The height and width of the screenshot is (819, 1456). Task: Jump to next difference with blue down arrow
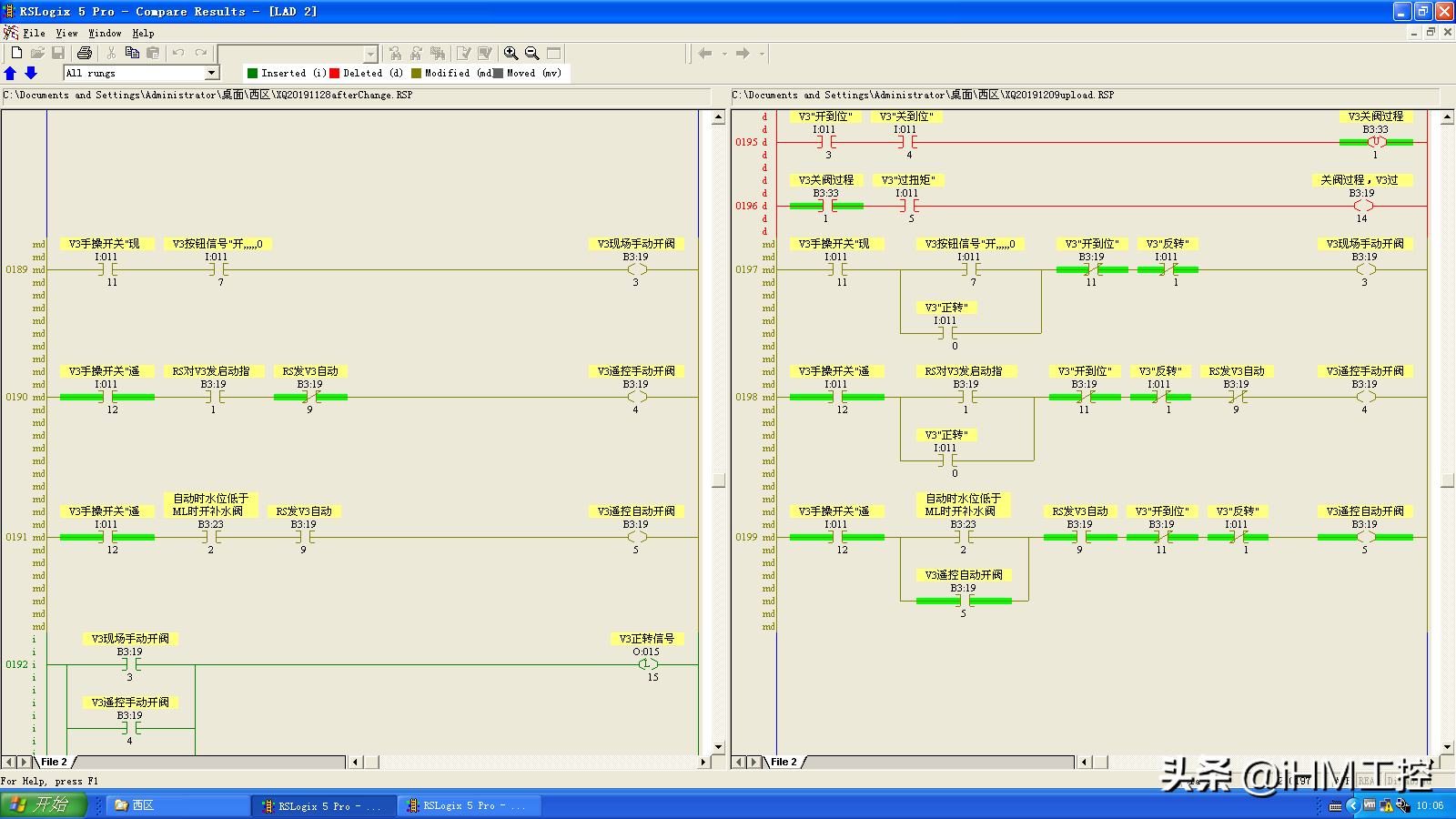31,73
